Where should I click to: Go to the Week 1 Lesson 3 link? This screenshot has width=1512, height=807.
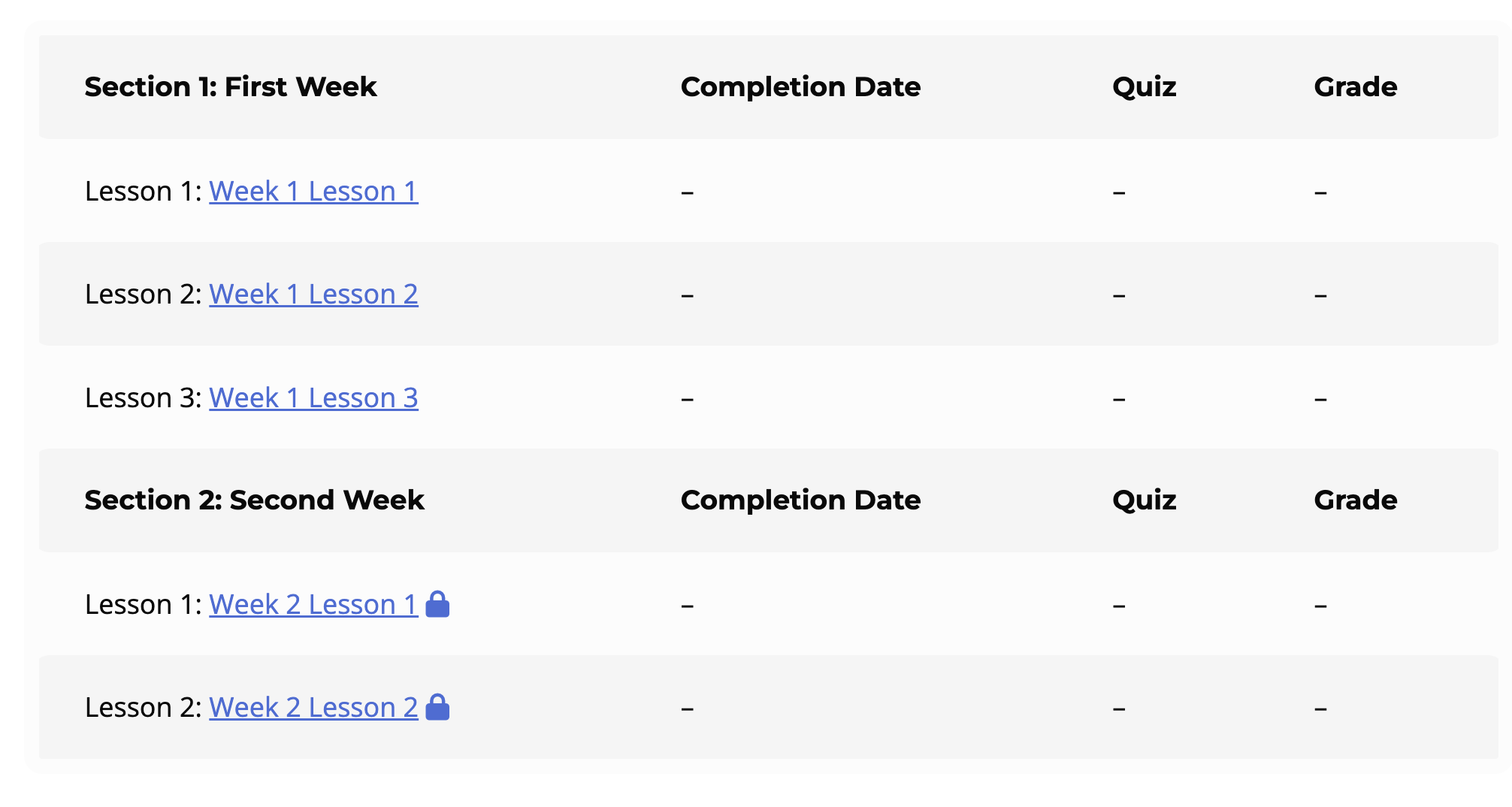click(313, 398)
